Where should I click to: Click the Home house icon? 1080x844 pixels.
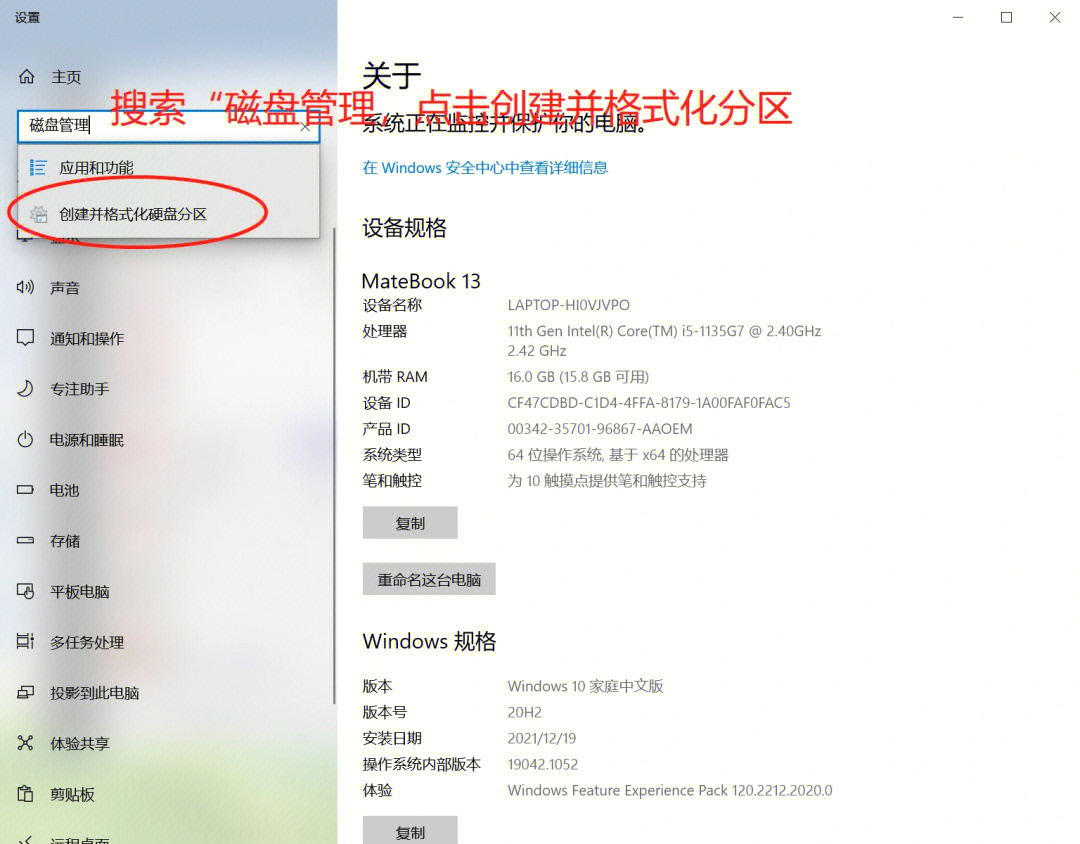pos(26,76)
